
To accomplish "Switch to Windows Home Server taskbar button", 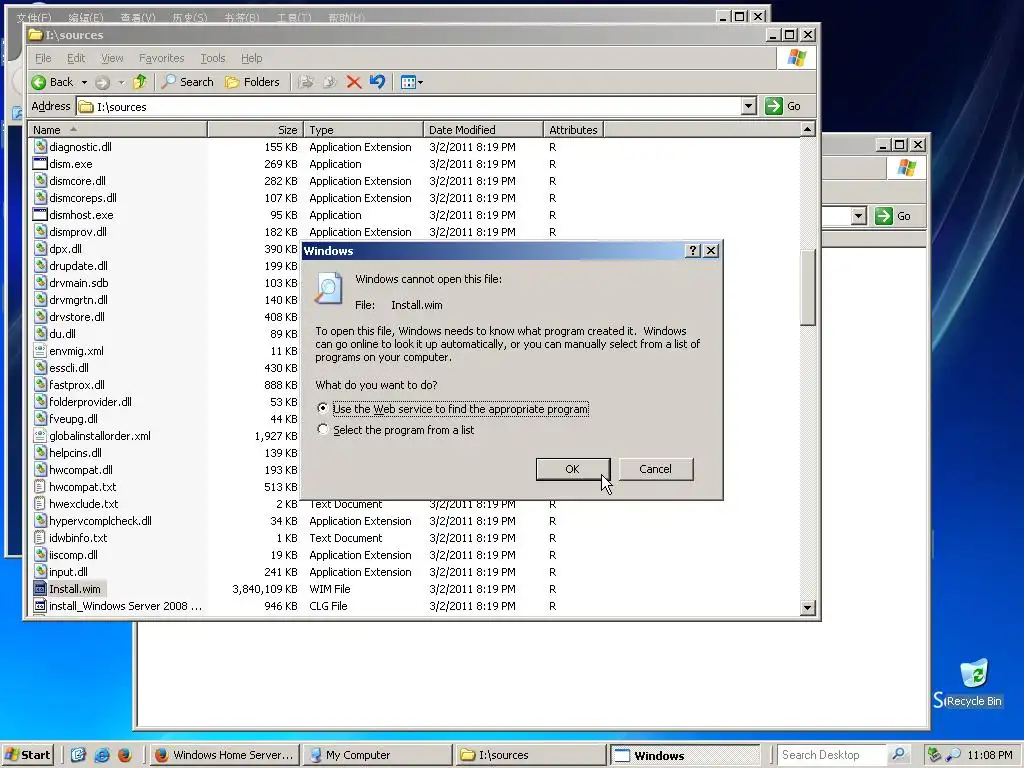I will [225, 755].
